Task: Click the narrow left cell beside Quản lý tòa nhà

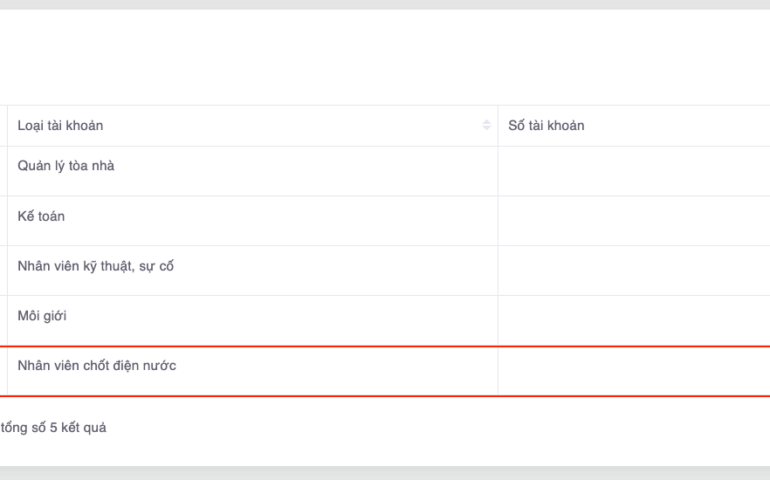Action: (x=3, y=171)
